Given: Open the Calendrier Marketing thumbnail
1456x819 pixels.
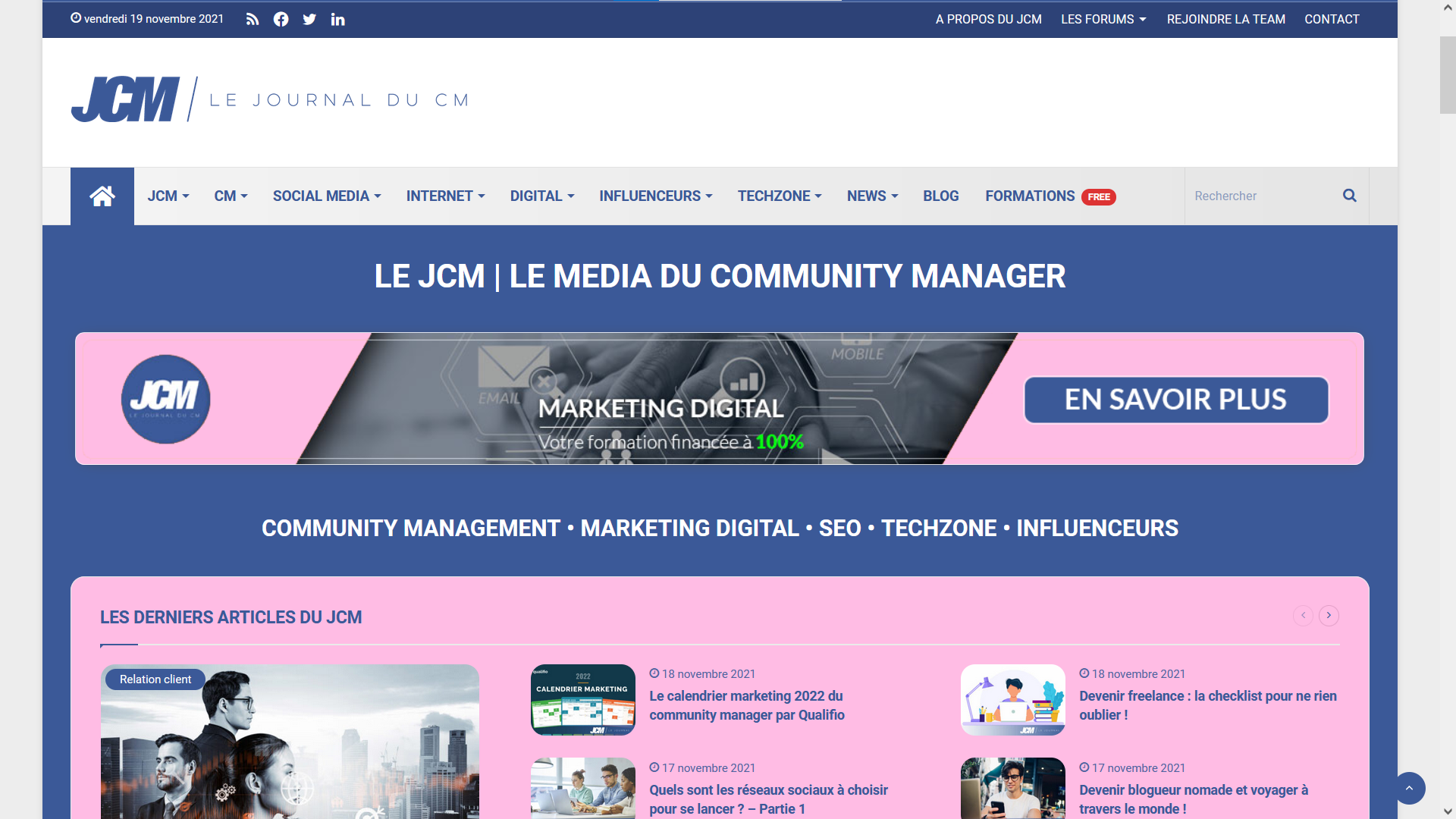Looking at the screenshot, I should pos(582,700).
